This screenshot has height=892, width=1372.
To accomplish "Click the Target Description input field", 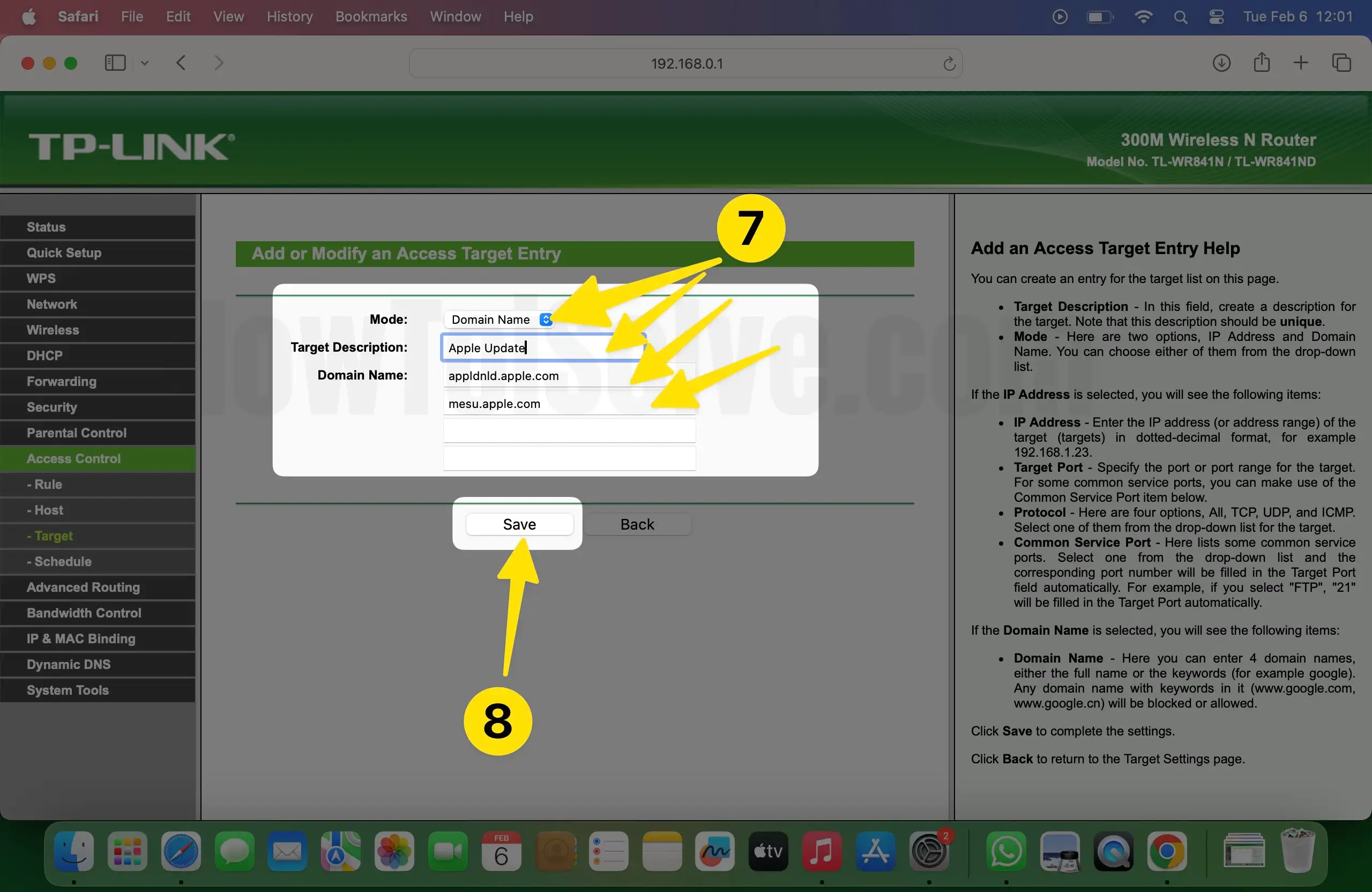I will (542, 347).
